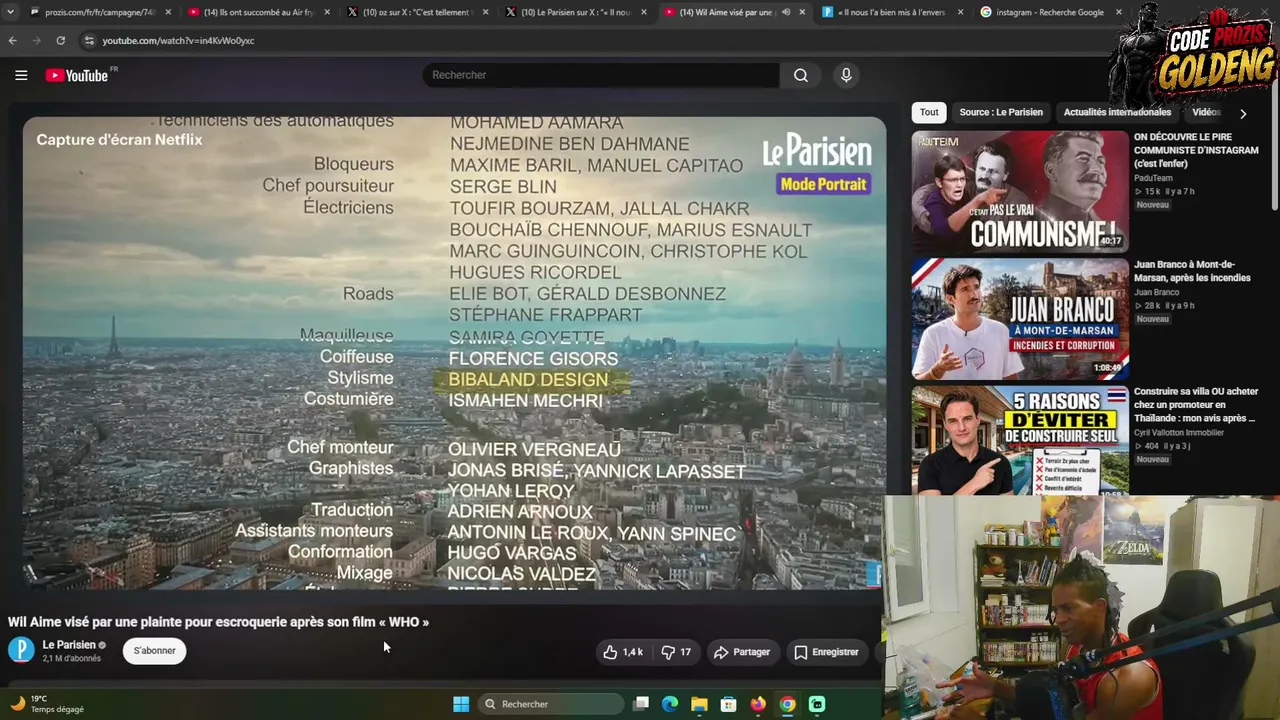Open File Explorer from the taskbar

point(699,704)
